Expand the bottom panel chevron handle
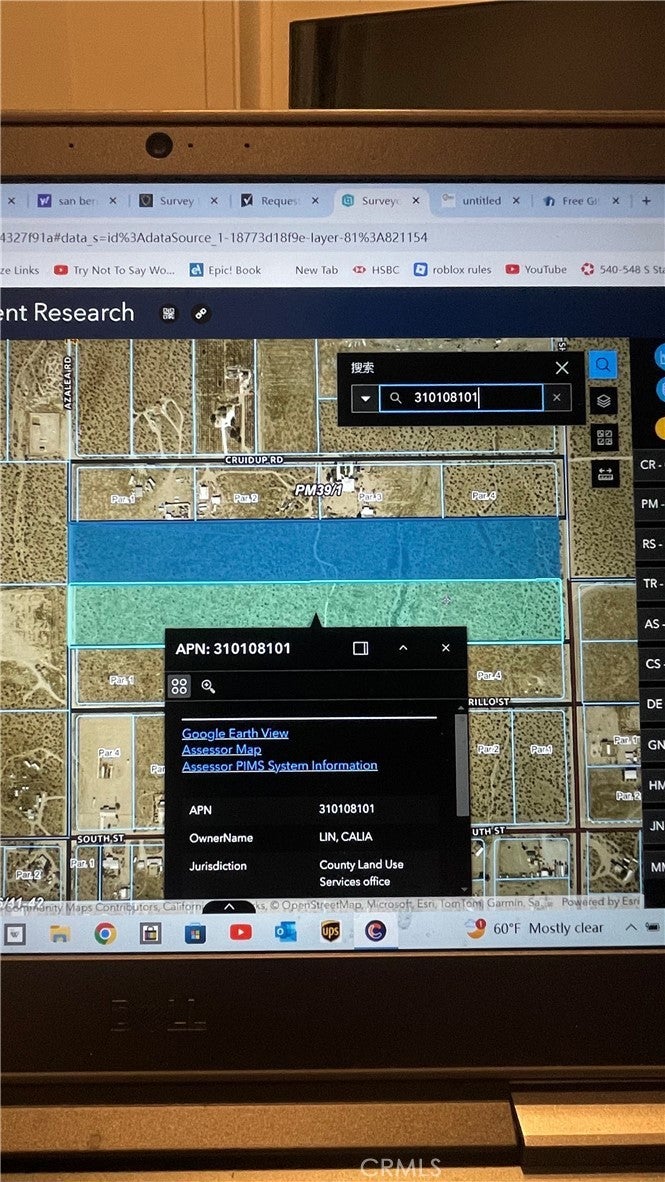 (229, 906)
